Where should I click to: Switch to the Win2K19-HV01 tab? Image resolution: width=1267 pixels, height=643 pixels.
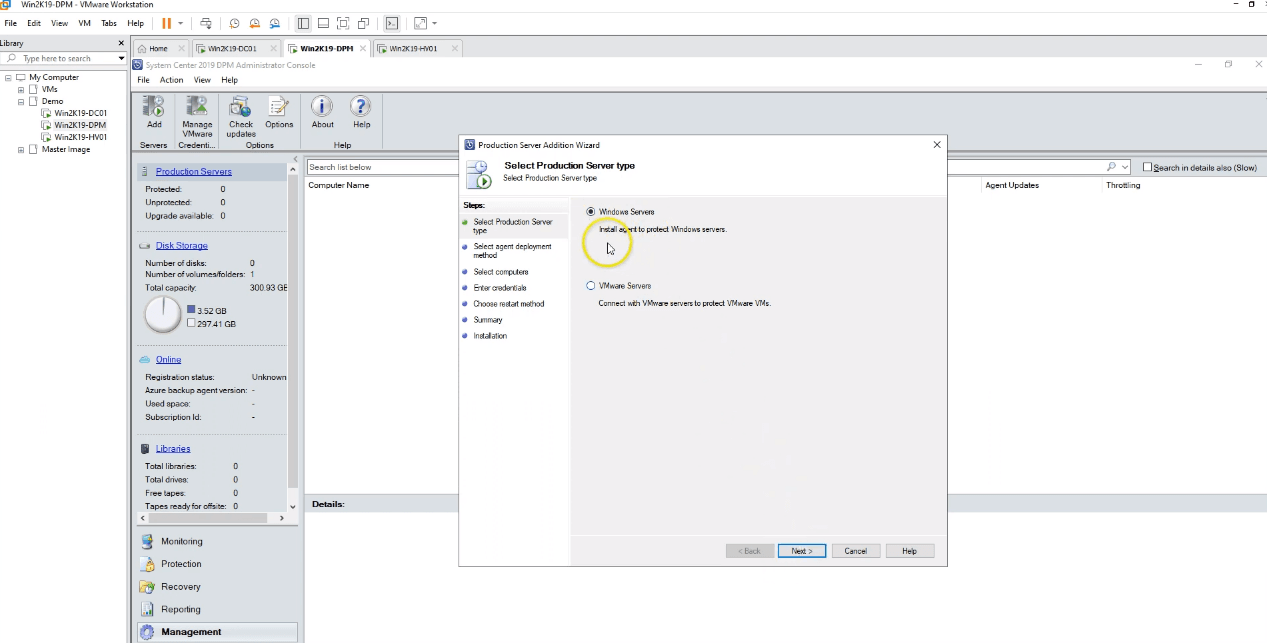pyautogui.click(x=413, y=48)
